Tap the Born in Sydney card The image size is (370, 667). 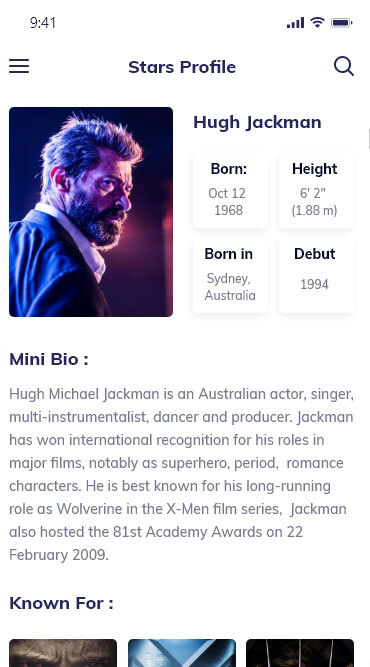click(230, 276)
